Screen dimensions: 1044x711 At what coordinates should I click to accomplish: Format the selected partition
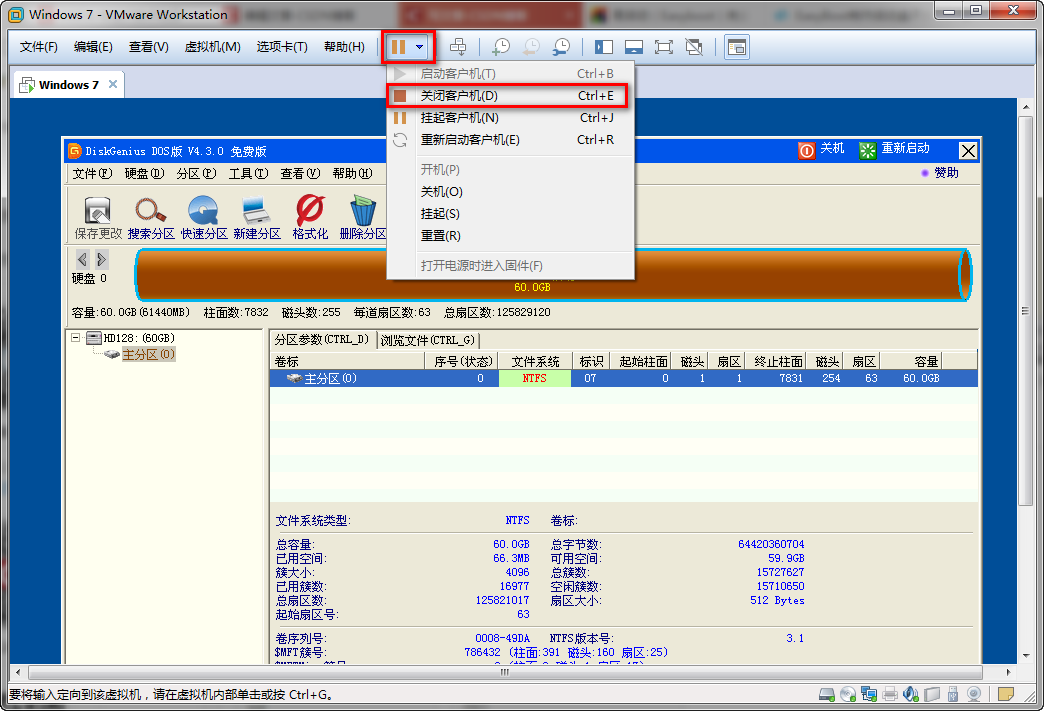[310, 216]
